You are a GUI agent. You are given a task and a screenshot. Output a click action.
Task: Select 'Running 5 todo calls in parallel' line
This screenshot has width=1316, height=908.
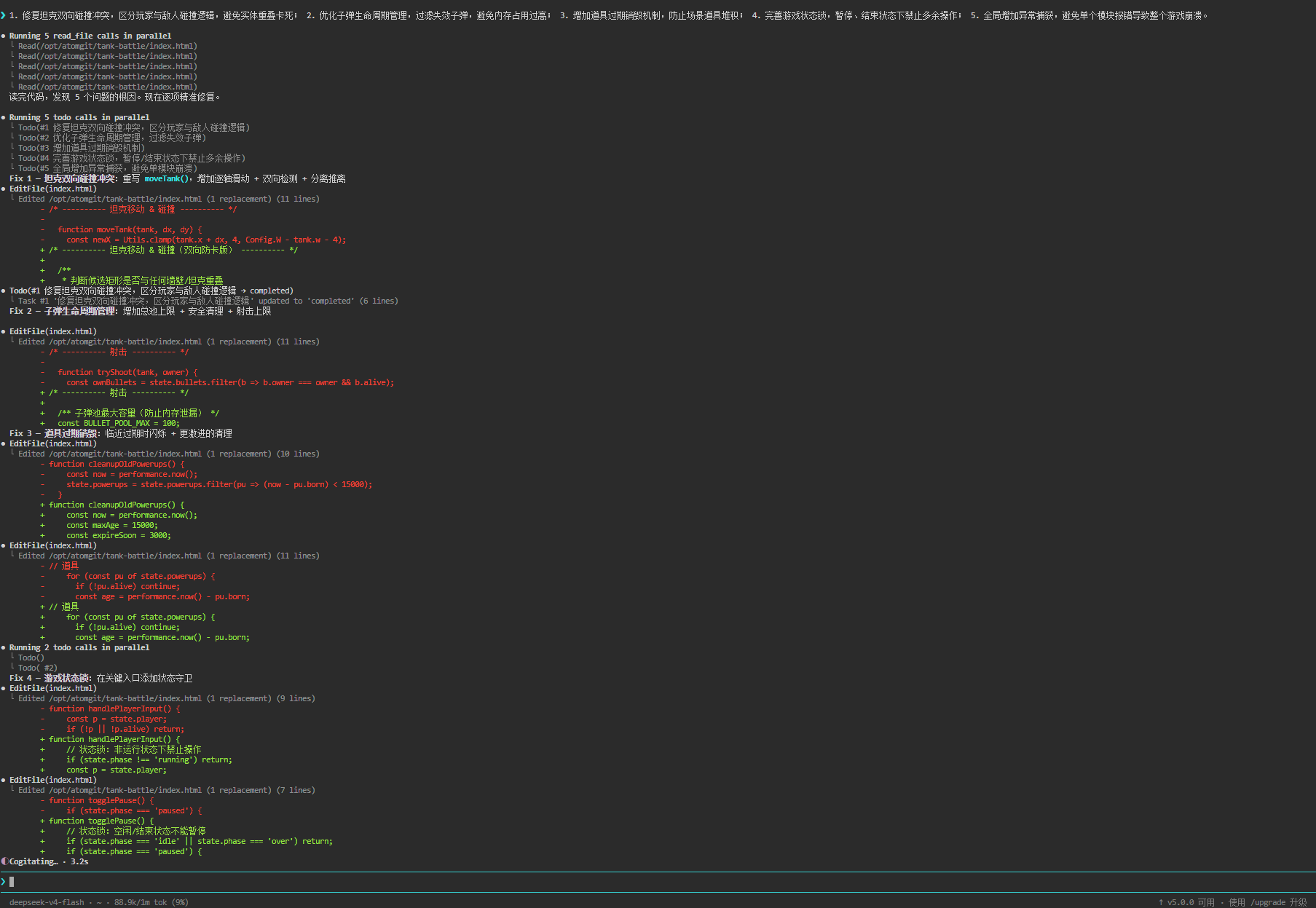[x=79, y=117]
